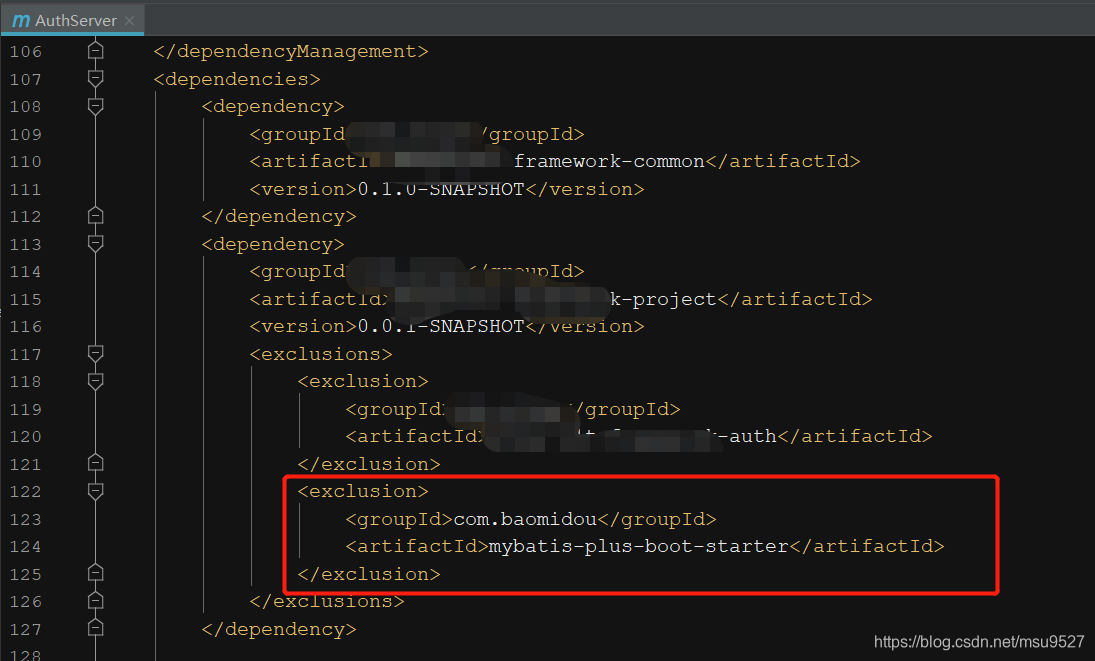Collapse the fold region starting at line 127
Screen dimensions: 1095x661
[x=95, y=628]
